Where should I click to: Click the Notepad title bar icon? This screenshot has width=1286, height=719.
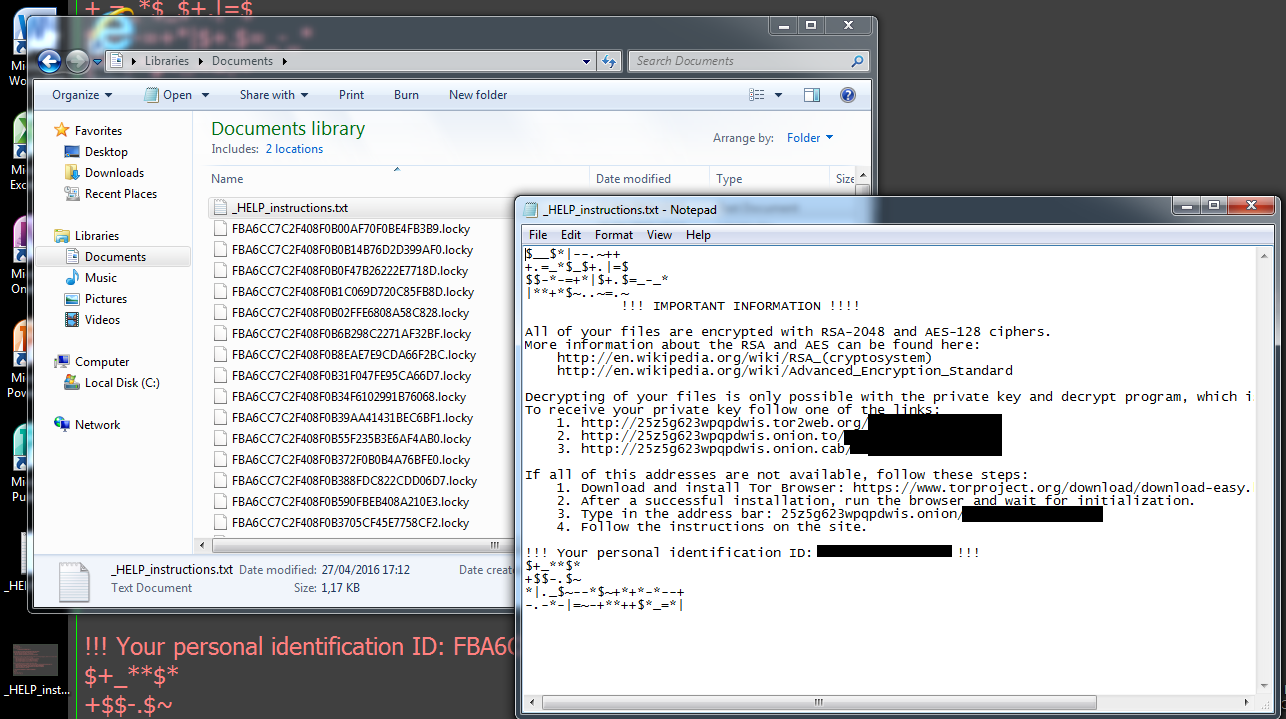(x=530, y=209)
